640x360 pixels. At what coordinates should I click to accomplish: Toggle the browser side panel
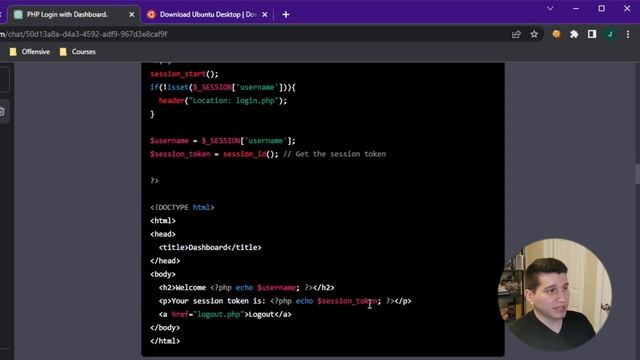click(x=592, y=34)
